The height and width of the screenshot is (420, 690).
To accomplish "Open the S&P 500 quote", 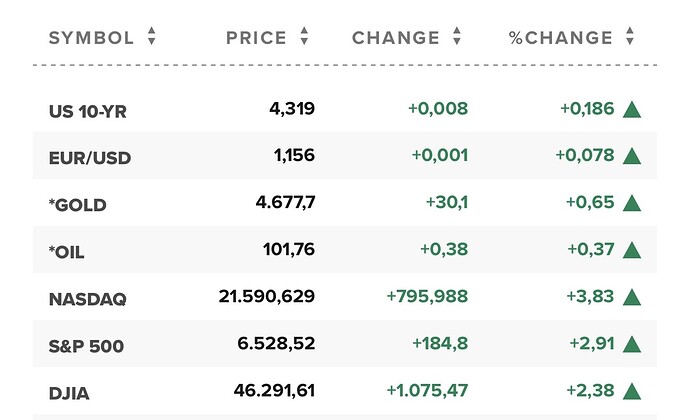I will pos(86,346).
